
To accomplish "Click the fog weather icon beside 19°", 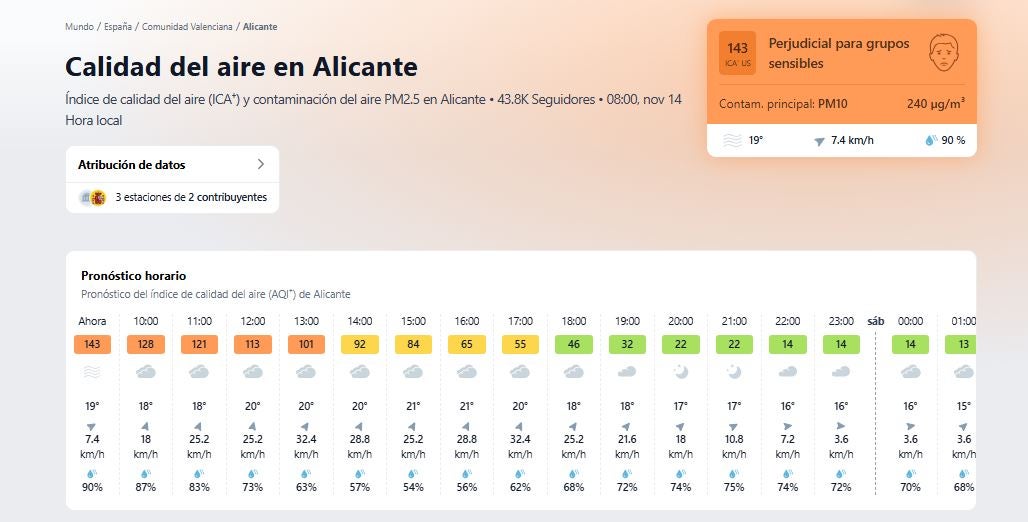I will (x=733, y=141).
